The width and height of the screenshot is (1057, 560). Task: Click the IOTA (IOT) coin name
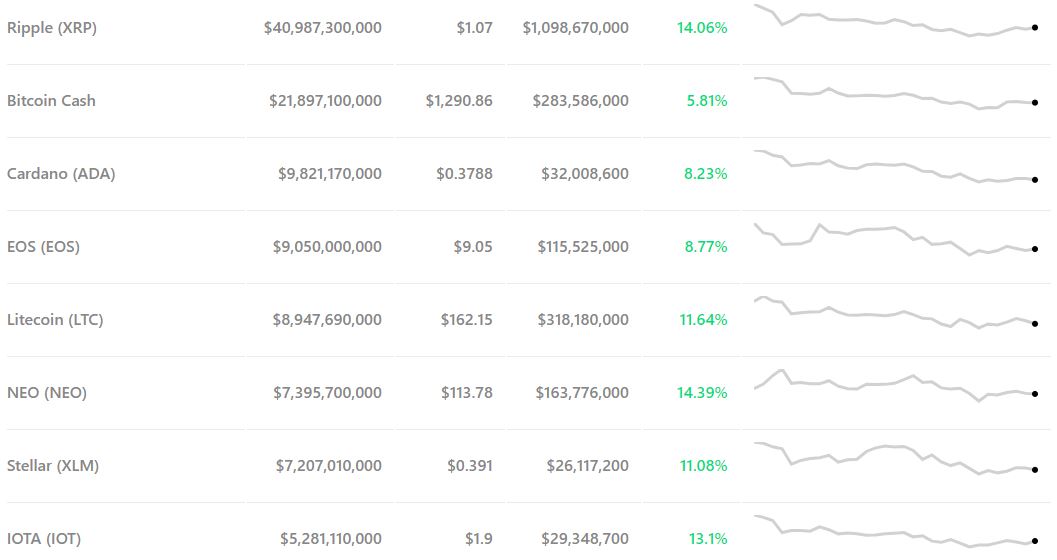[x=44, y=539]
